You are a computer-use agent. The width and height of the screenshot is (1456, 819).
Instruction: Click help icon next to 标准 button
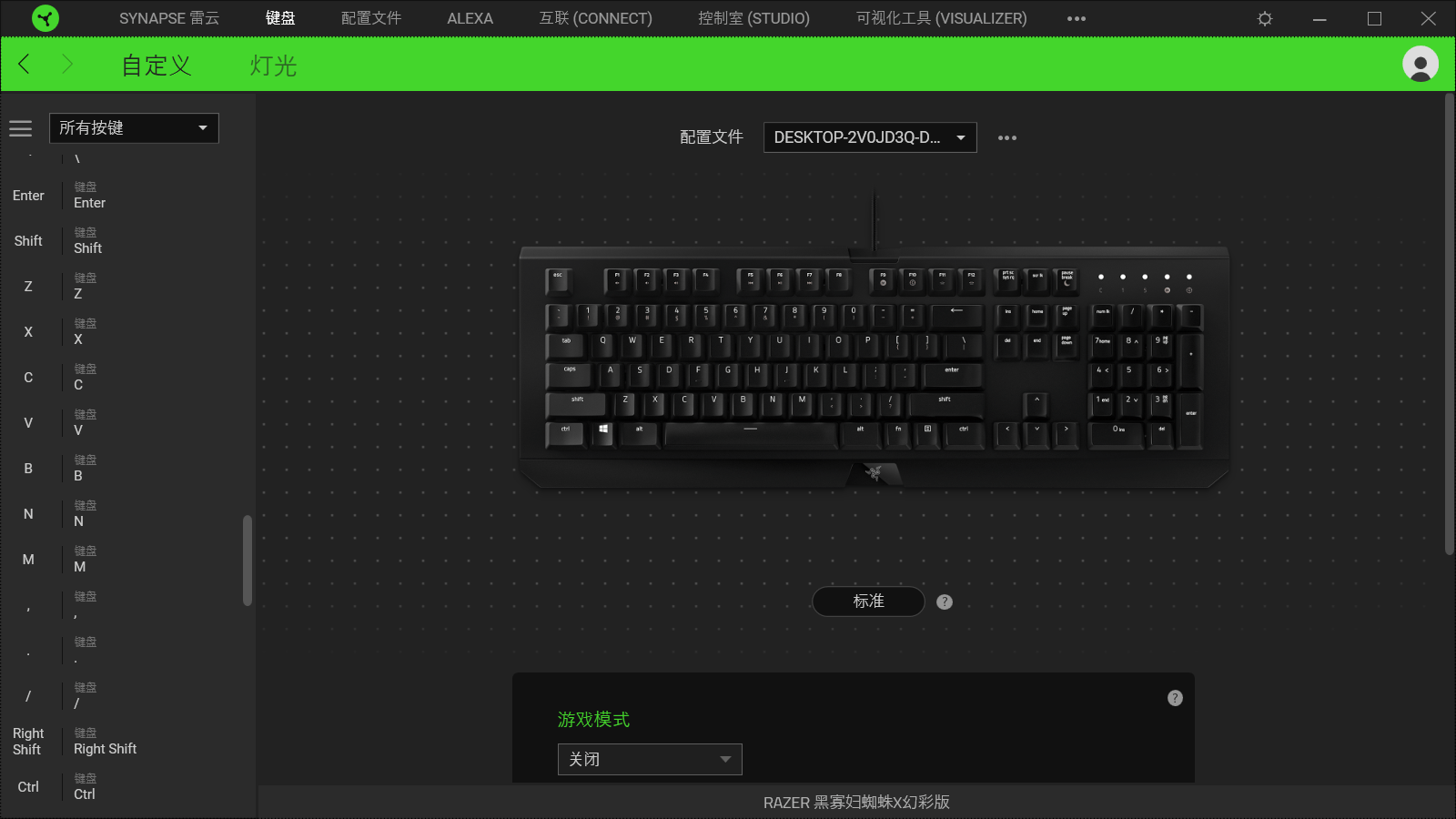[x=945, y=602]
